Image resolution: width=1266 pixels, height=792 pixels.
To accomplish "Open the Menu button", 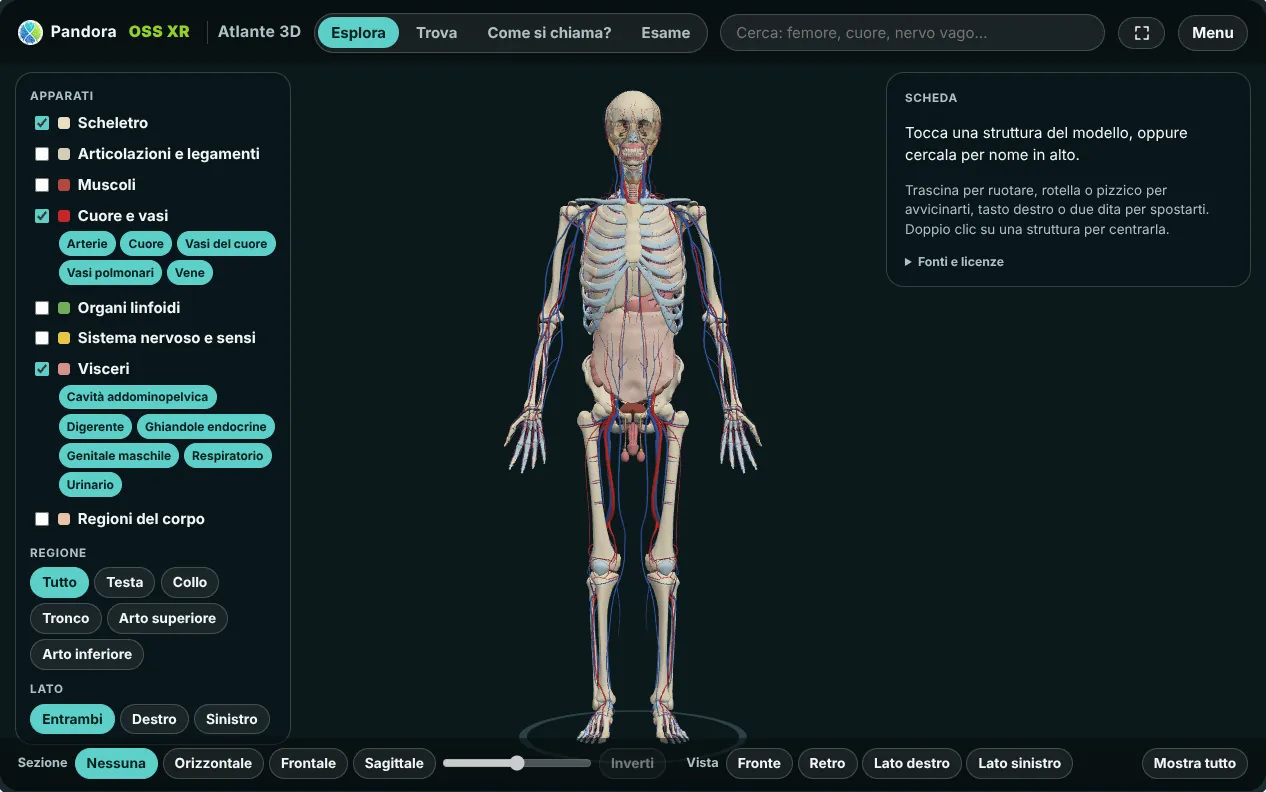I will point(1212,33).
